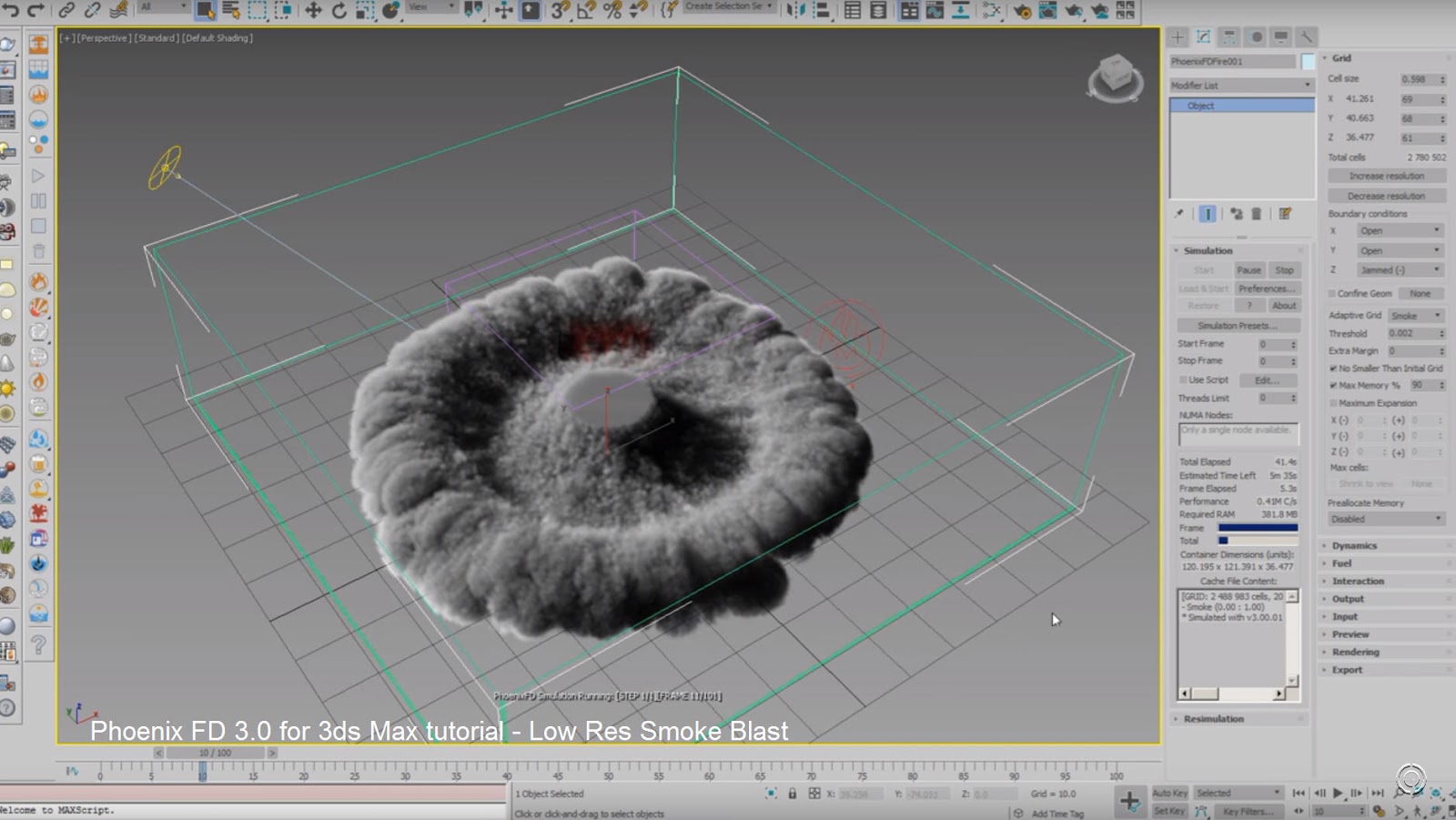Open the Create panel in the command panel
Image resolution: width=1456 pixels, height=820 pixels.
(1178, 36)
